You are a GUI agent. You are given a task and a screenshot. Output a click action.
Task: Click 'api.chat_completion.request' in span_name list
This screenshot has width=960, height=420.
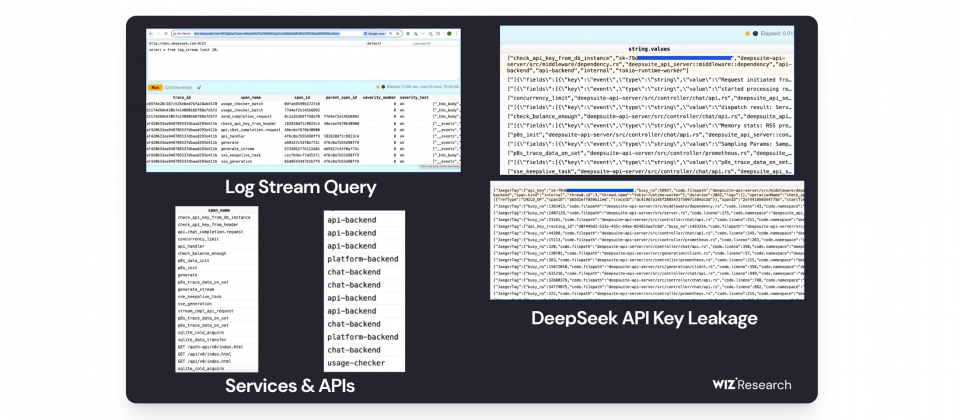211,231
